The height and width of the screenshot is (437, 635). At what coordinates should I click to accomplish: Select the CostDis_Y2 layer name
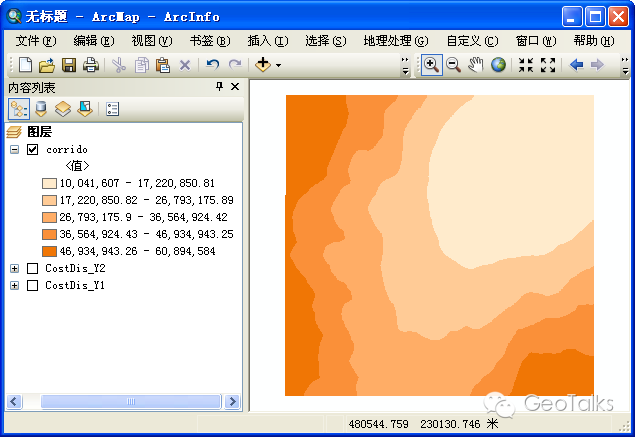pyautogui.click(x=75, y=269)
